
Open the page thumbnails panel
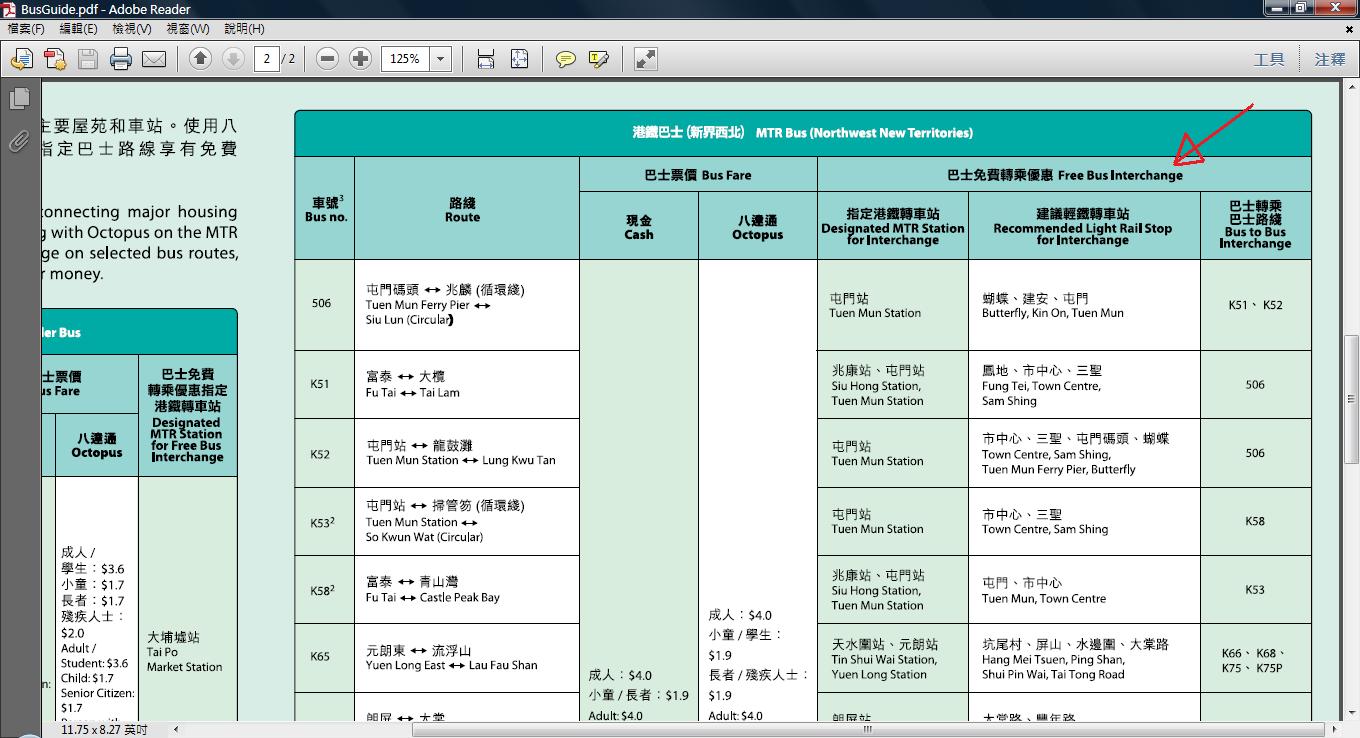click(x=18, y=98)
